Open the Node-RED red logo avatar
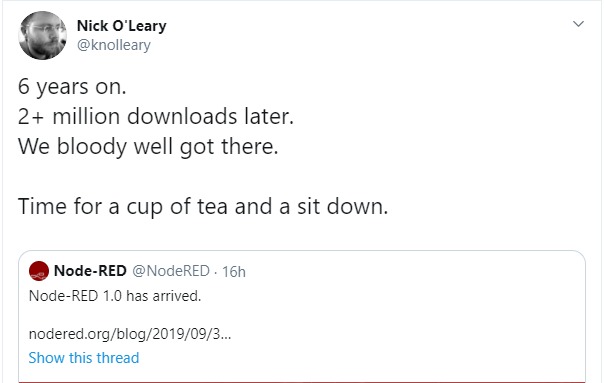This screenshot has height=383, width=604. [x=39, y=271]
